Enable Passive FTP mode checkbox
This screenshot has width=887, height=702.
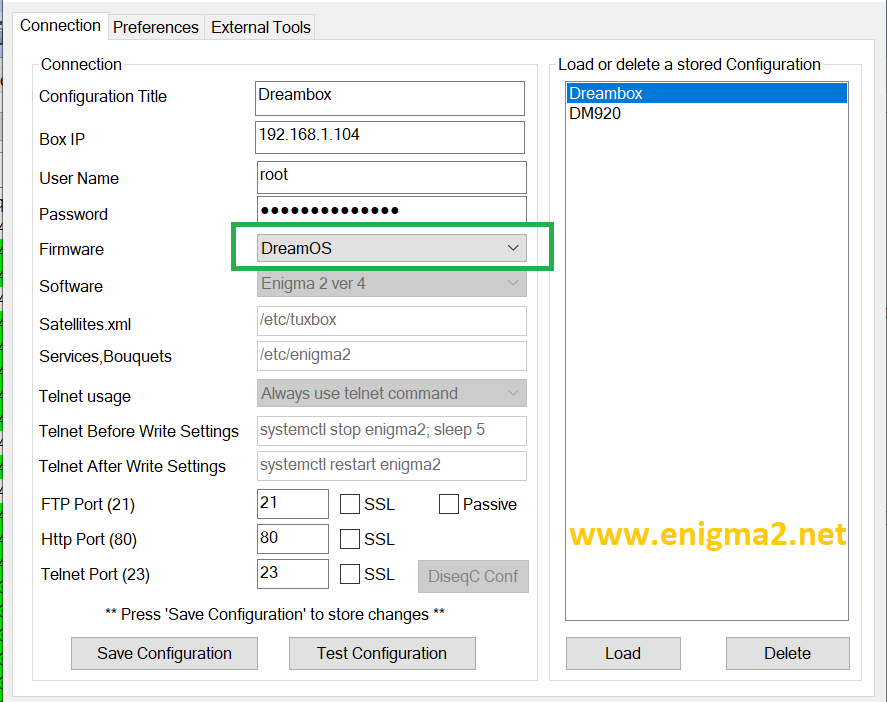tap(449, 504)
